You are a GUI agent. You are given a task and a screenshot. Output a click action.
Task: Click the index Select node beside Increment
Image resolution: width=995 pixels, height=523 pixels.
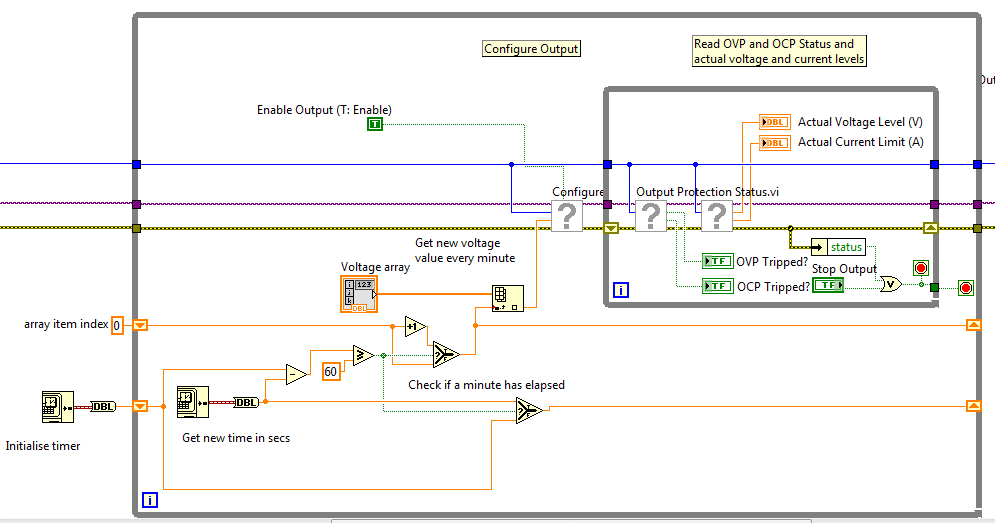[x=446, y=355]
